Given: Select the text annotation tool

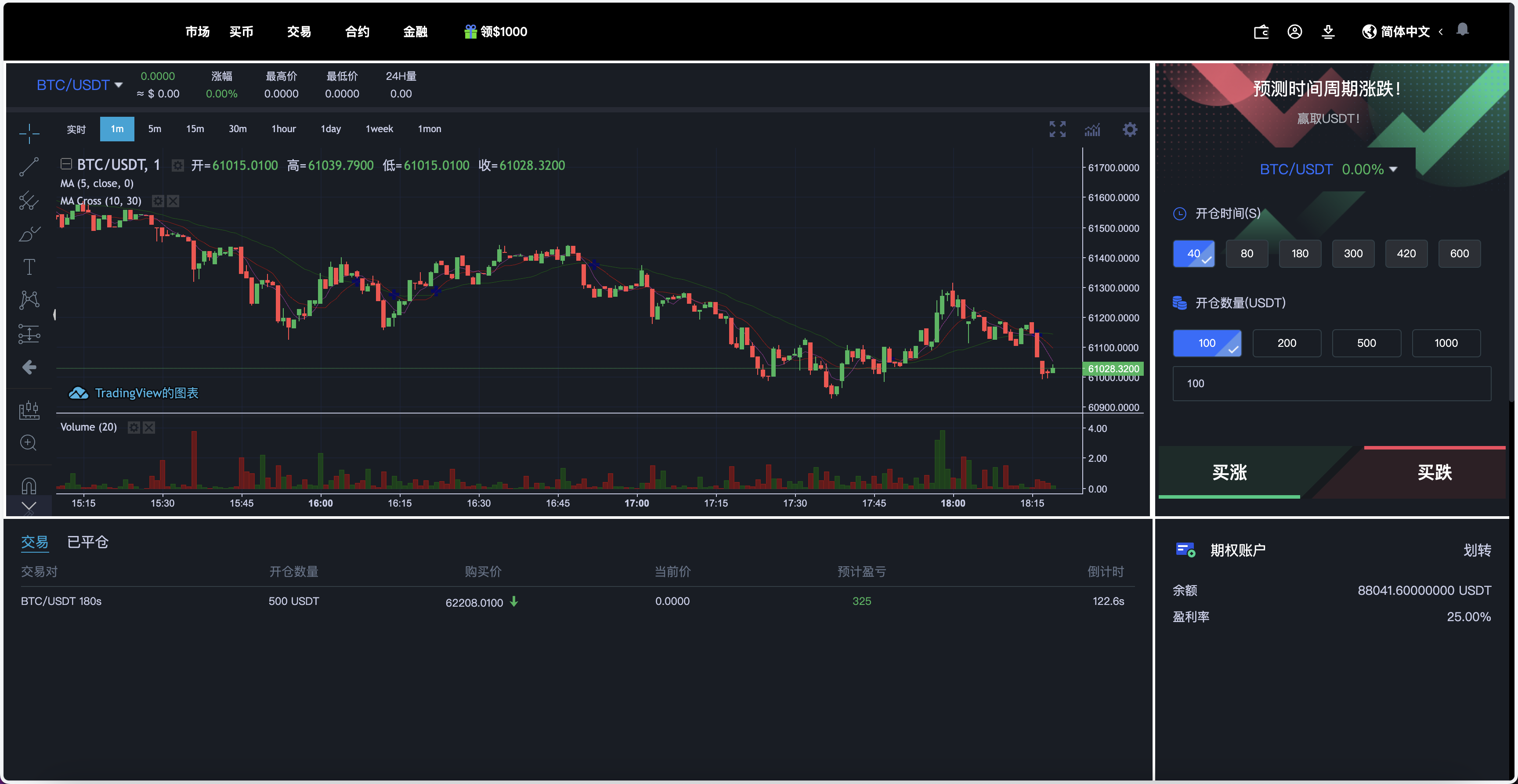Looking at the screenshot, I should pos(29,267).
